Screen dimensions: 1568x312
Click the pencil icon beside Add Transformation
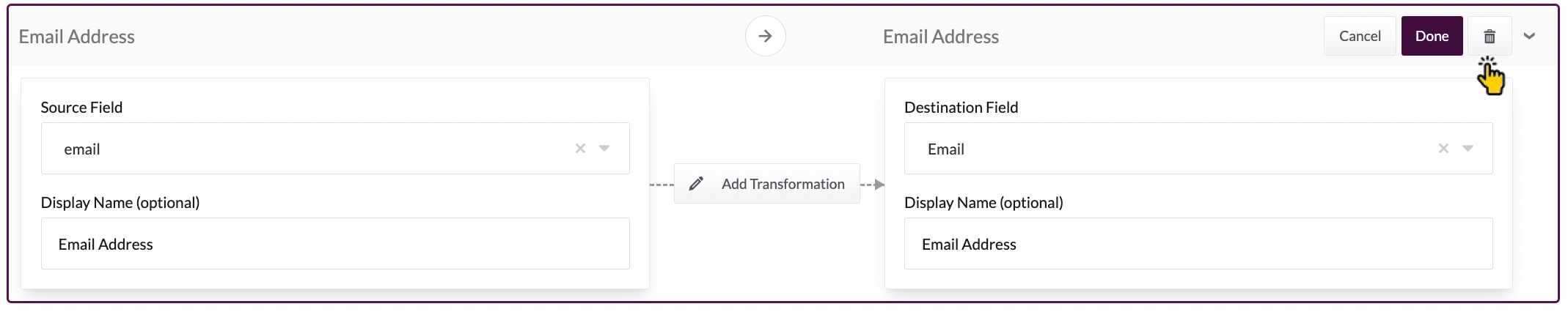tap(696, 184)
